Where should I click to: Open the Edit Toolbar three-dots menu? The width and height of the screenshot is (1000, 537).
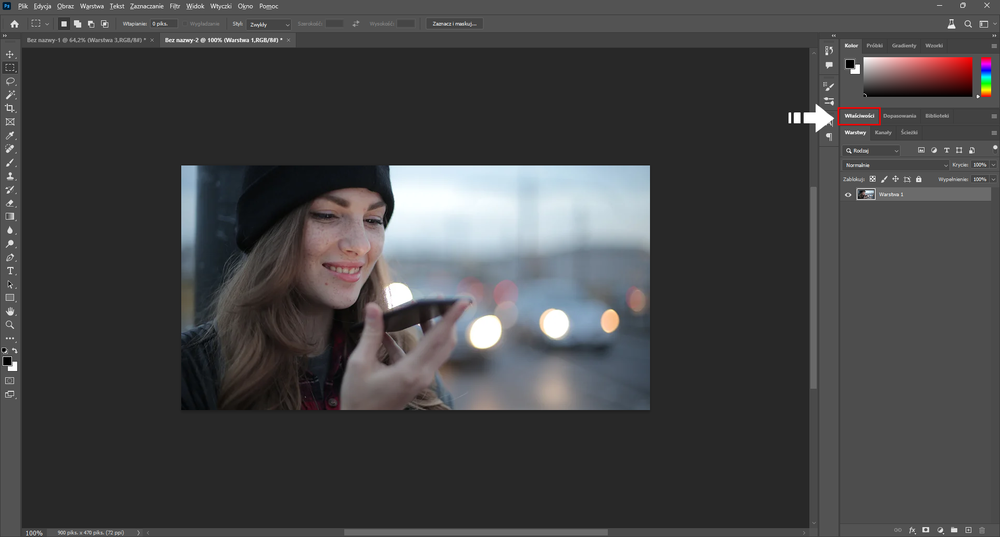(10, 338)
